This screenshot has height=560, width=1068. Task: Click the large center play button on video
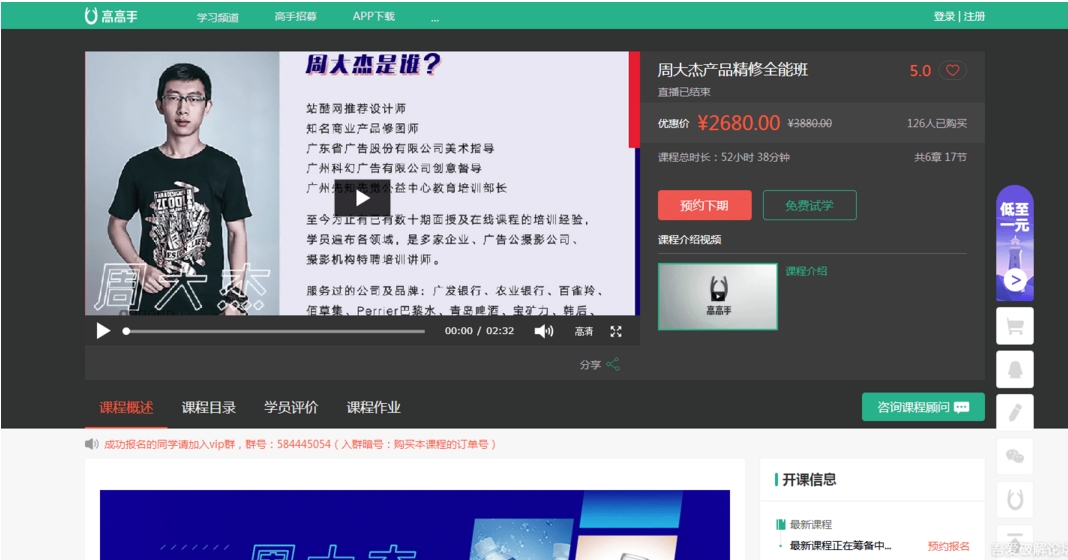click(x=361, y=203)
